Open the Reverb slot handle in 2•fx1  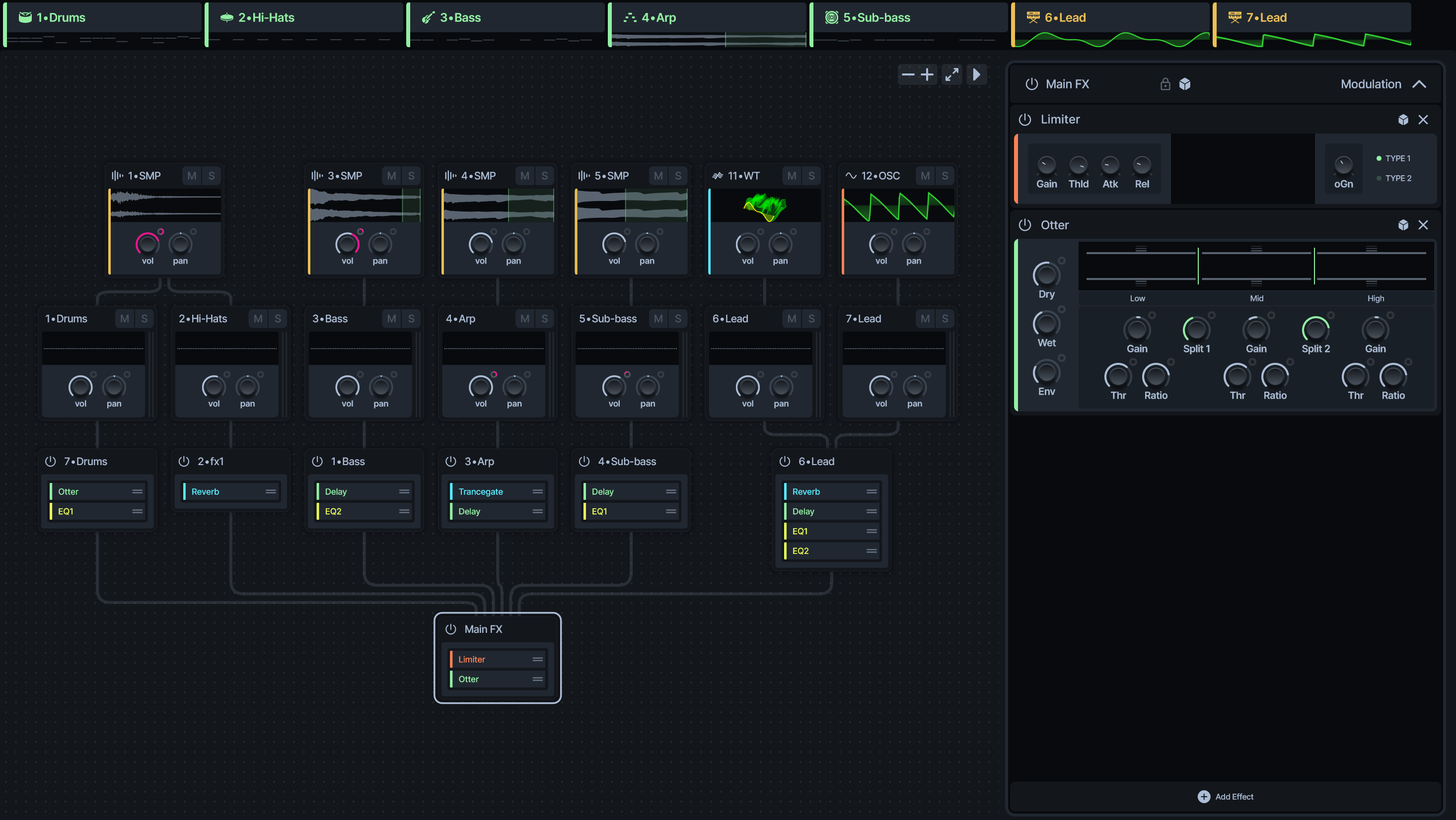(x=271, y=492)
